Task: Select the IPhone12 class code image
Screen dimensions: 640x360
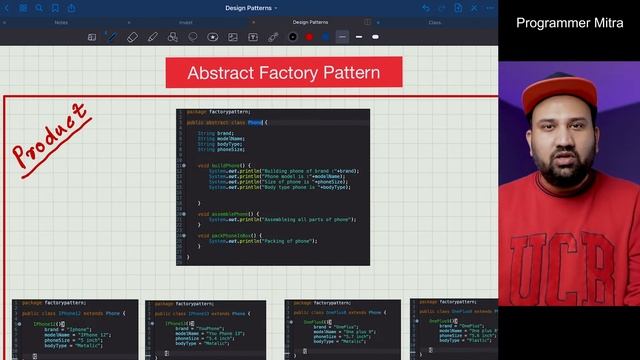Action: point(75,329)
